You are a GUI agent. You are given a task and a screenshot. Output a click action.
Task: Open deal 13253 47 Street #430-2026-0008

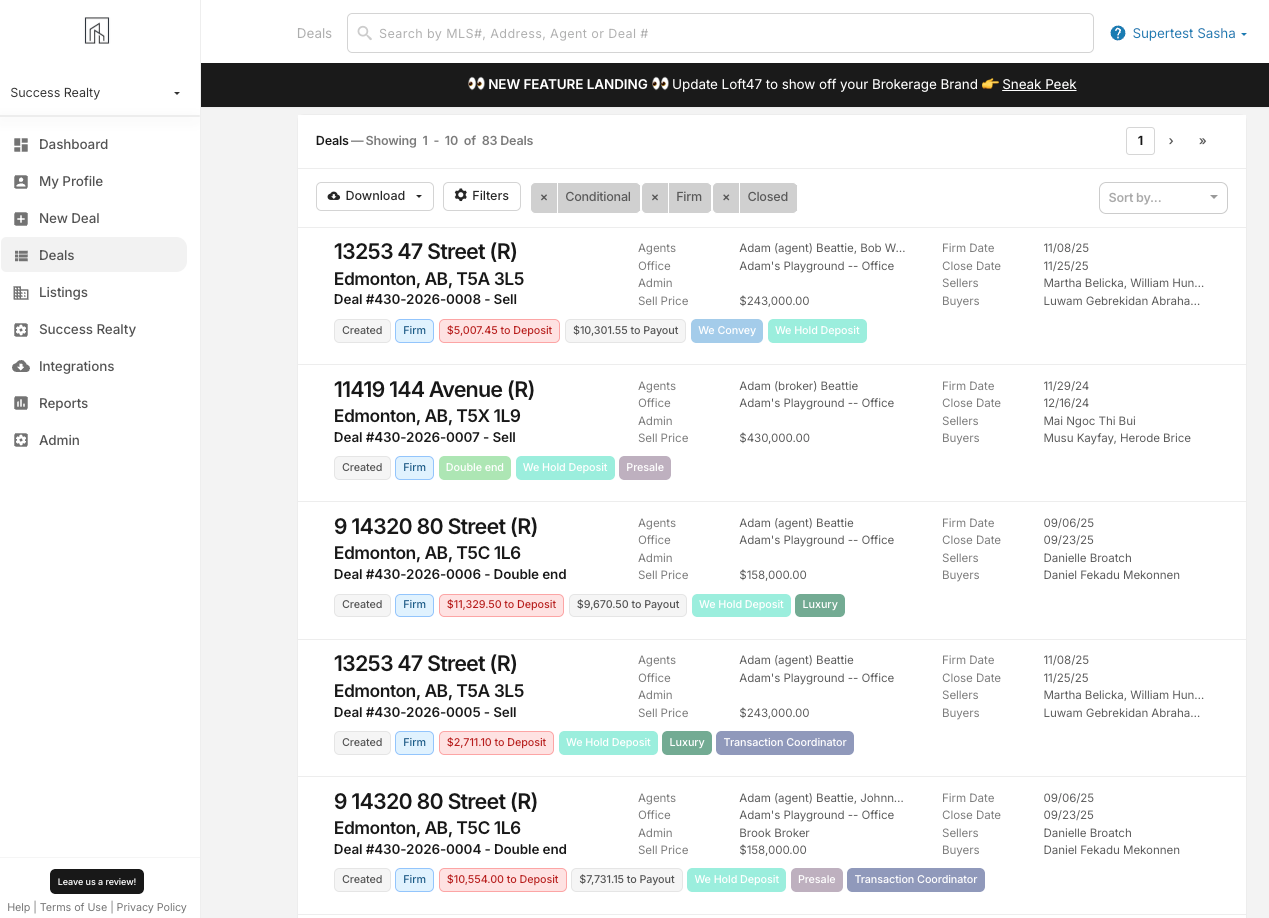click(x=425, y=252)
